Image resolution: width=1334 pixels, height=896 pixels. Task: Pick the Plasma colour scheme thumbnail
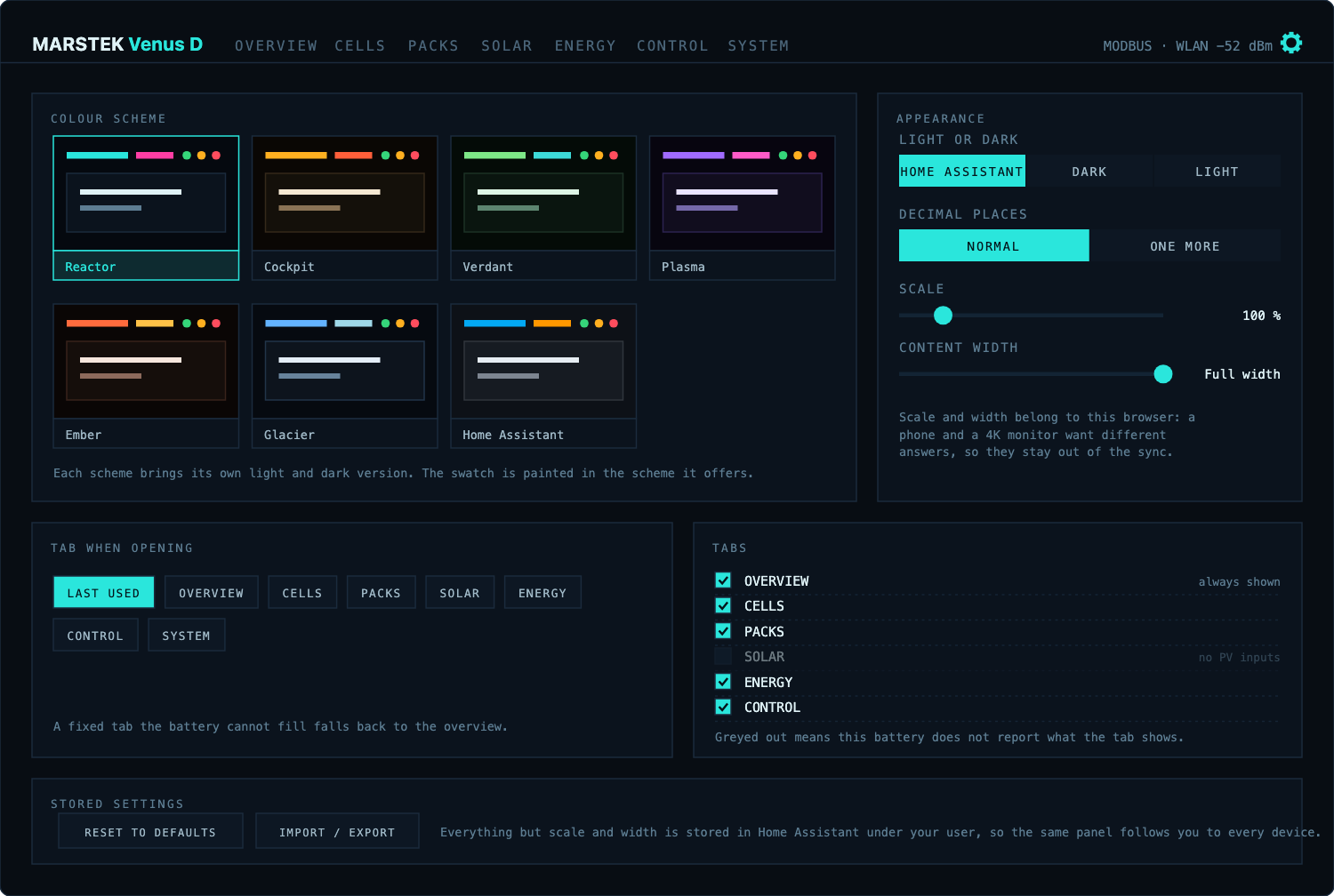742,208
